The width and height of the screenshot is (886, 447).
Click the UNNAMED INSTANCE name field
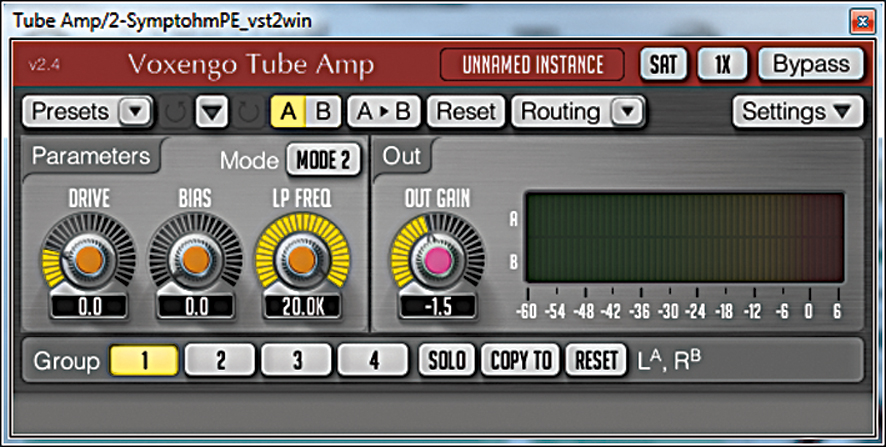click(x=532, y=64)
